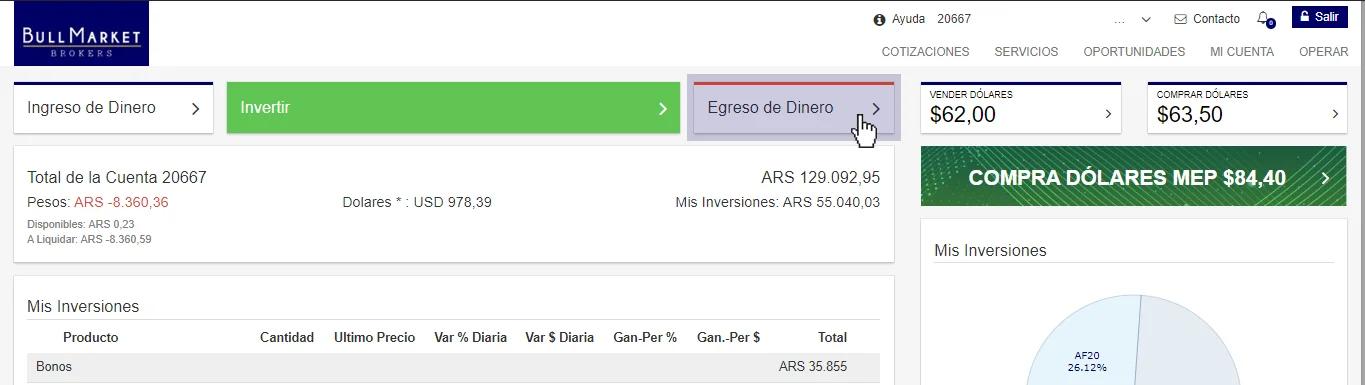Open the Operar menu
1365x385 pixels.
tap(1323, 52)
